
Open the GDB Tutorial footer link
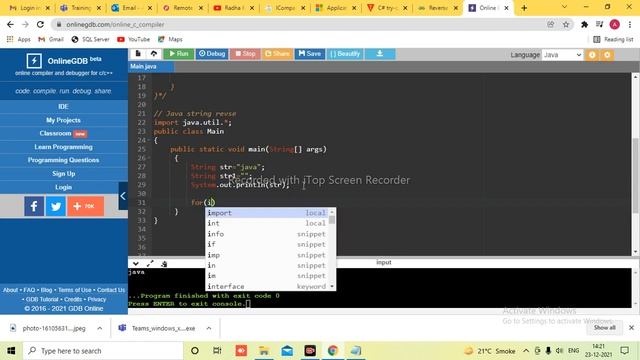click(42, 299)
